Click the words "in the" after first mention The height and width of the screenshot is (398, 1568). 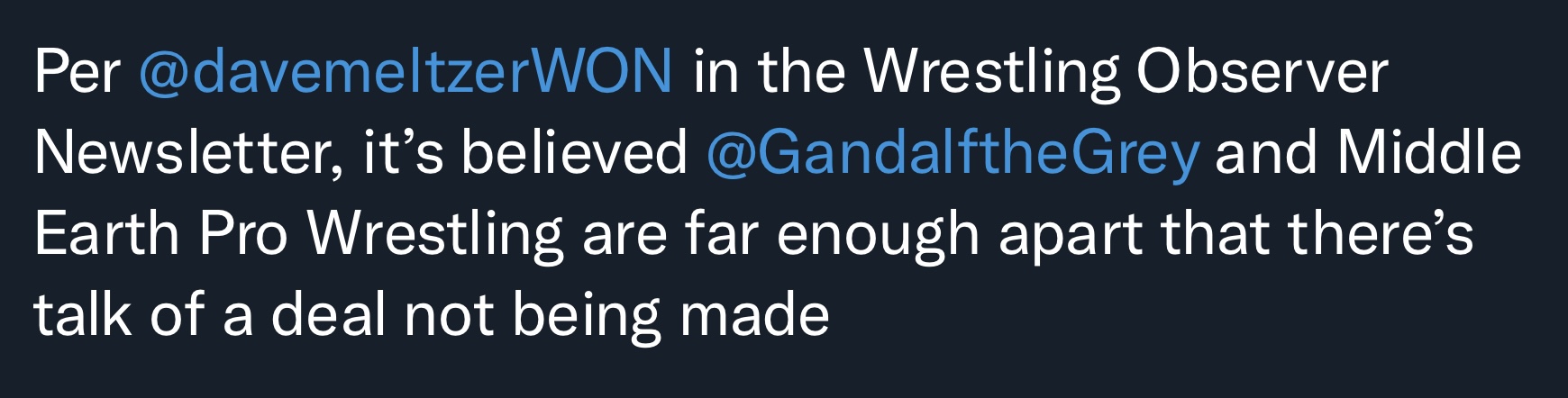coord(770,72)
